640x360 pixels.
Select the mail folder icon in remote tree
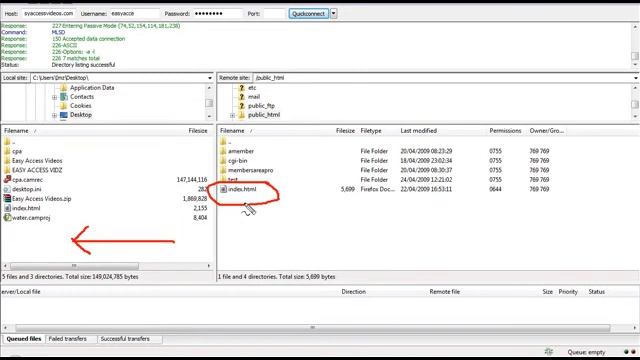click(242, 97)
